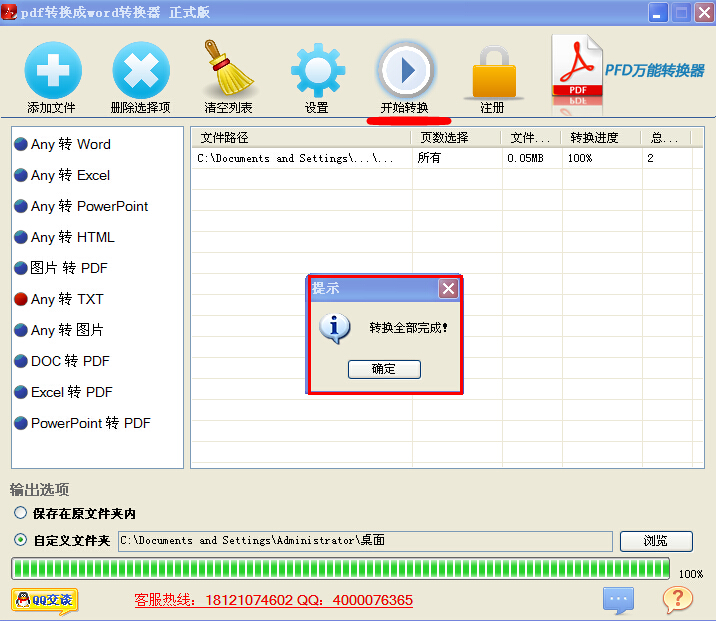Image resolution: width=716 pixels, height=621 pixels.
Task: Close the converter window
Action: coord(704,12)
